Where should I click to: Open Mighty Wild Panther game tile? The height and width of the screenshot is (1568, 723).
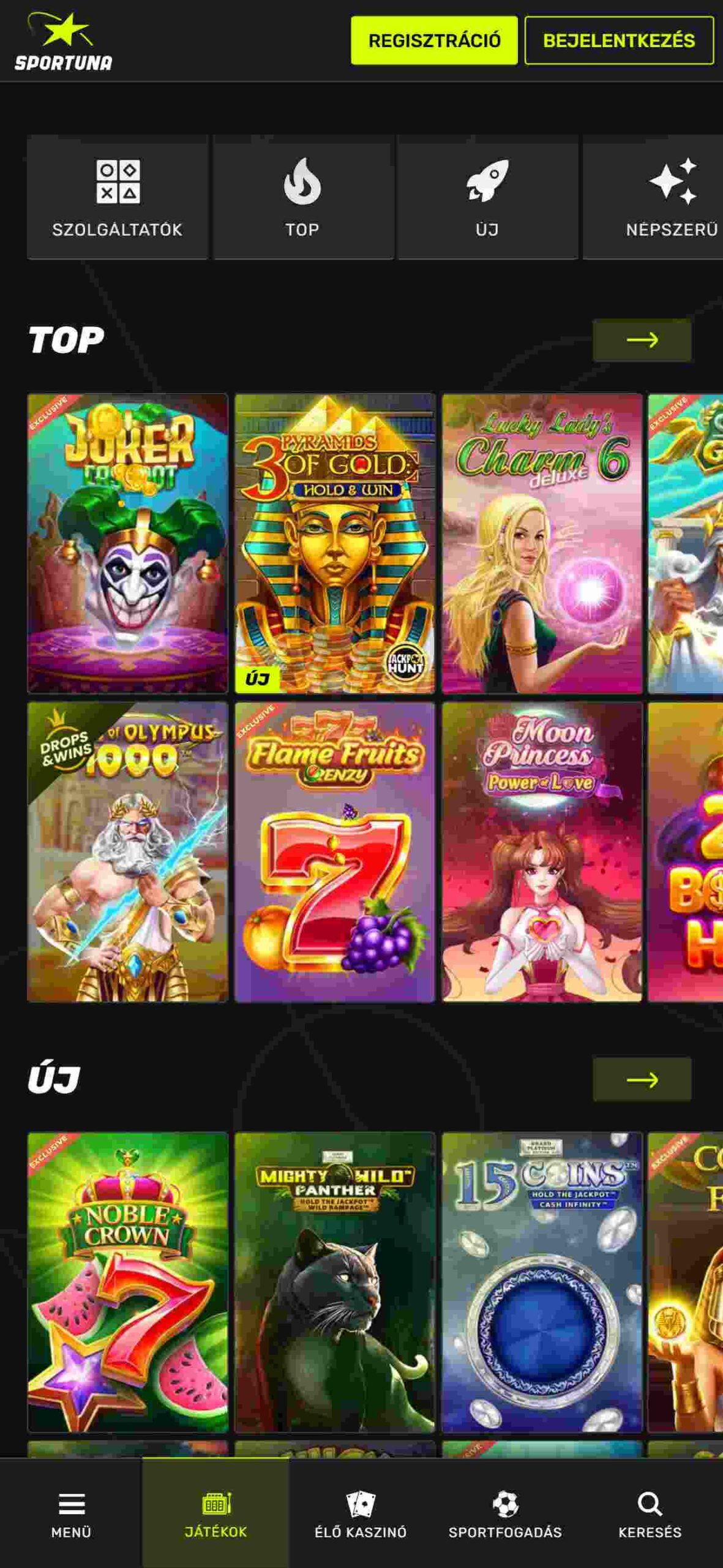(335, 1283)
